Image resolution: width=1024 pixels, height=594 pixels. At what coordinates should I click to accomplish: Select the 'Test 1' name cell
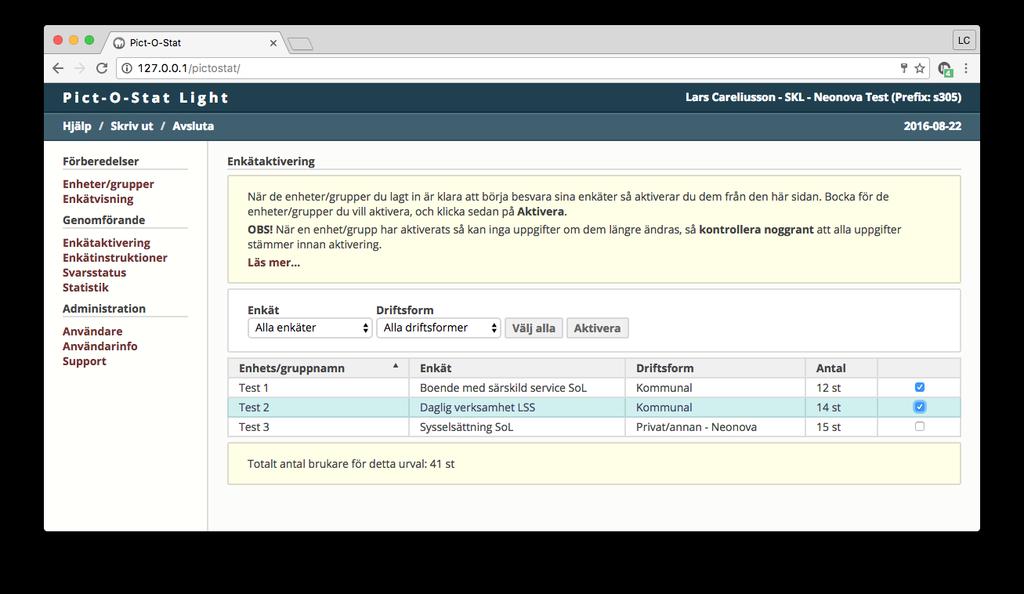pyautogui.click(x=319, y=388)
